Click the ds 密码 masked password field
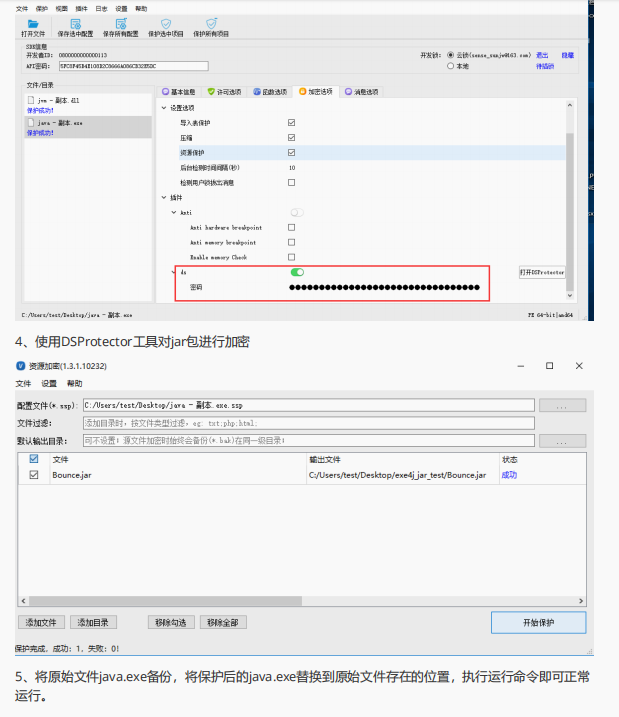 (x=384, y=287)
